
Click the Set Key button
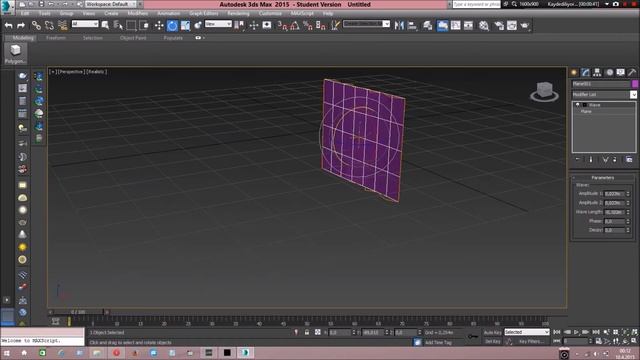coord(493,341)
